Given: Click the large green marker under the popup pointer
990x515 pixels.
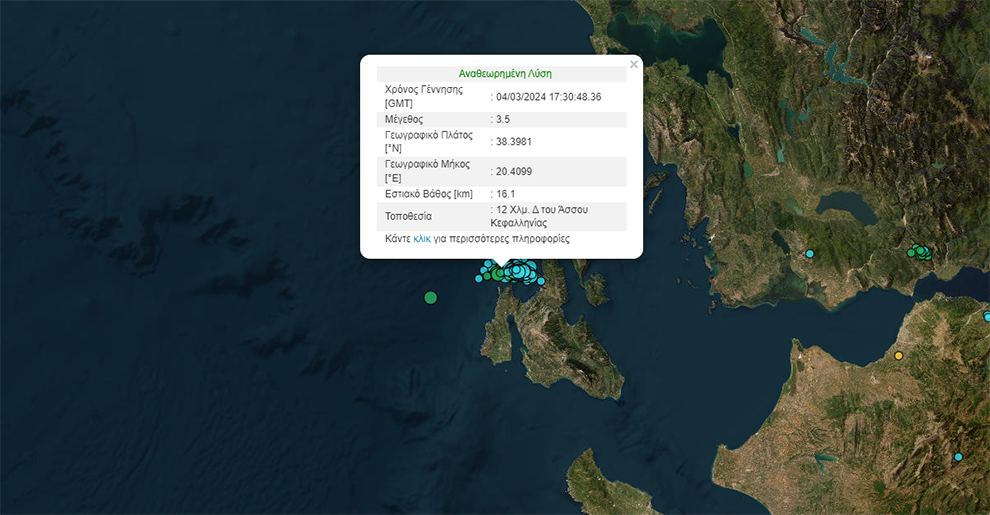Looking at the screenshot, I should (x=500, y=273).
